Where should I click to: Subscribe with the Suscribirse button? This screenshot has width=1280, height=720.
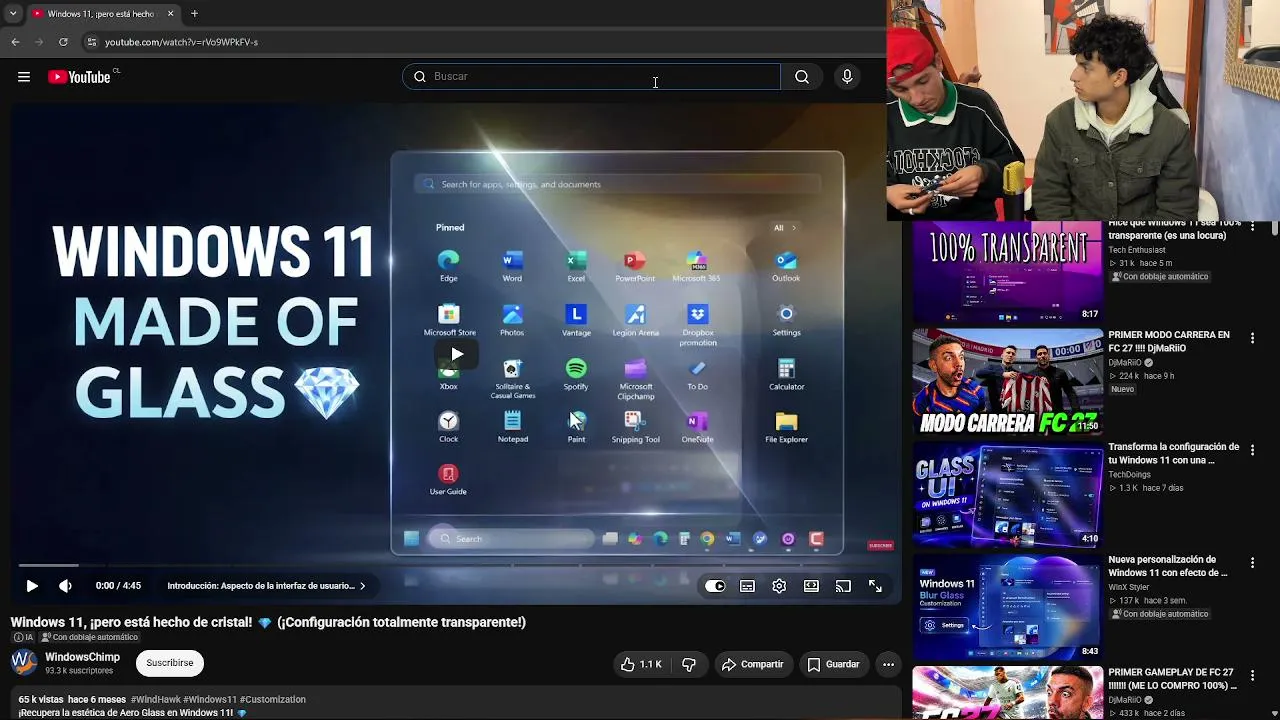[170, 663]
